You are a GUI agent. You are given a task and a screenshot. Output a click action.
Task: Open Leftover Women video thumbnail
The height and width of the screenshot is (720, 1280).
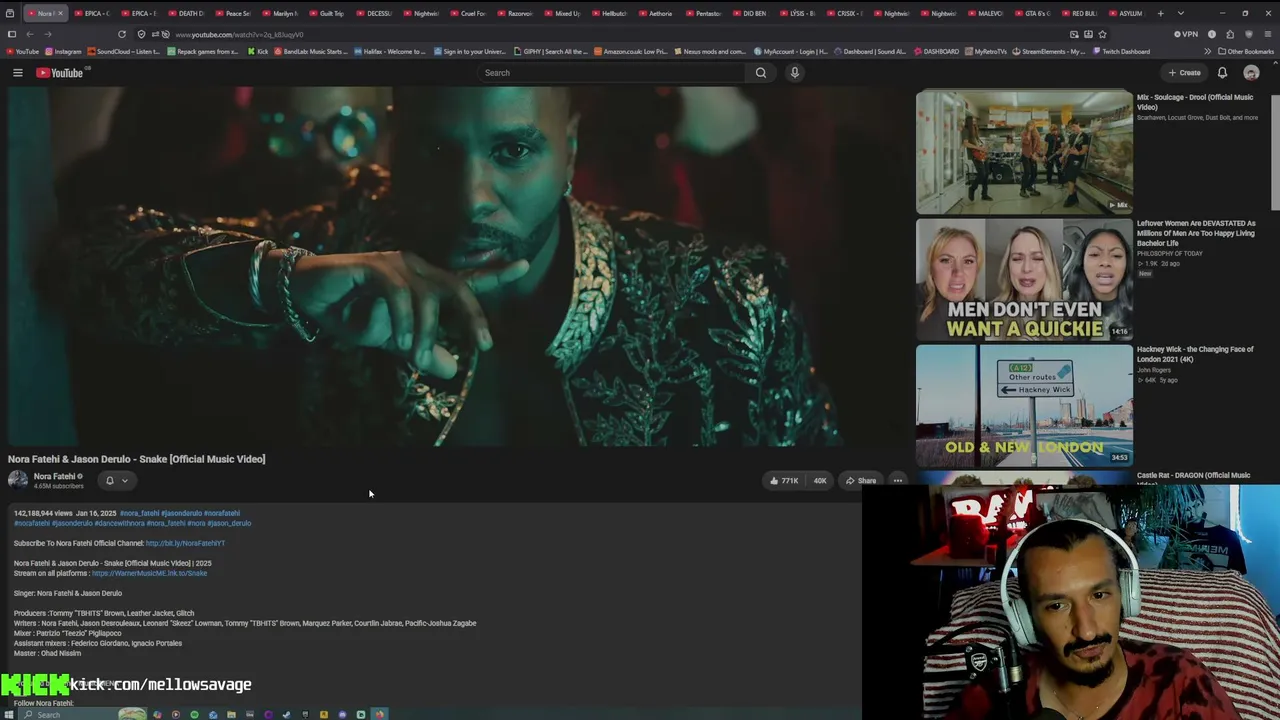pyautogui.click(x=1024, y=279)
